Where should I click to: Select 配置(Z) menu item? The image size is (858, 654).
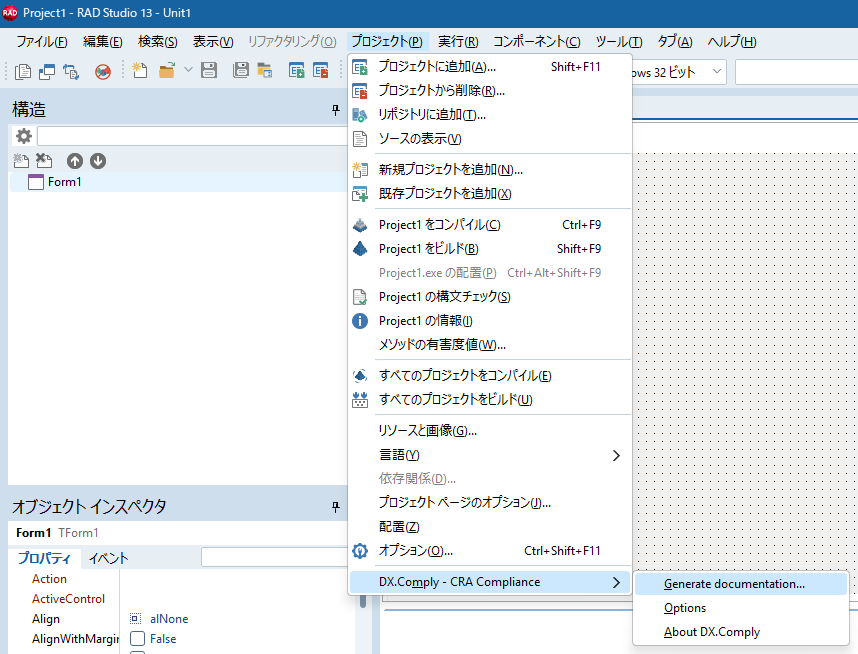click(x=490, y=526)
